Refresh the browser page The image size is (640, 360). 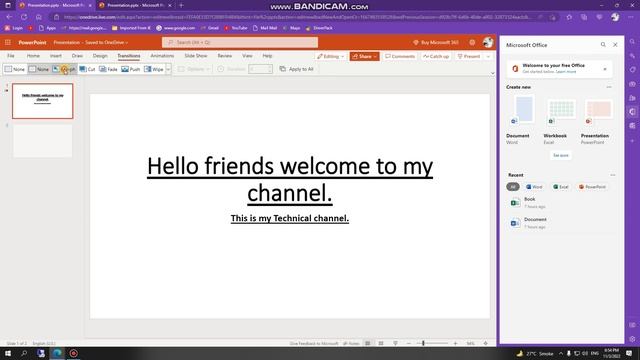point(24,17)
